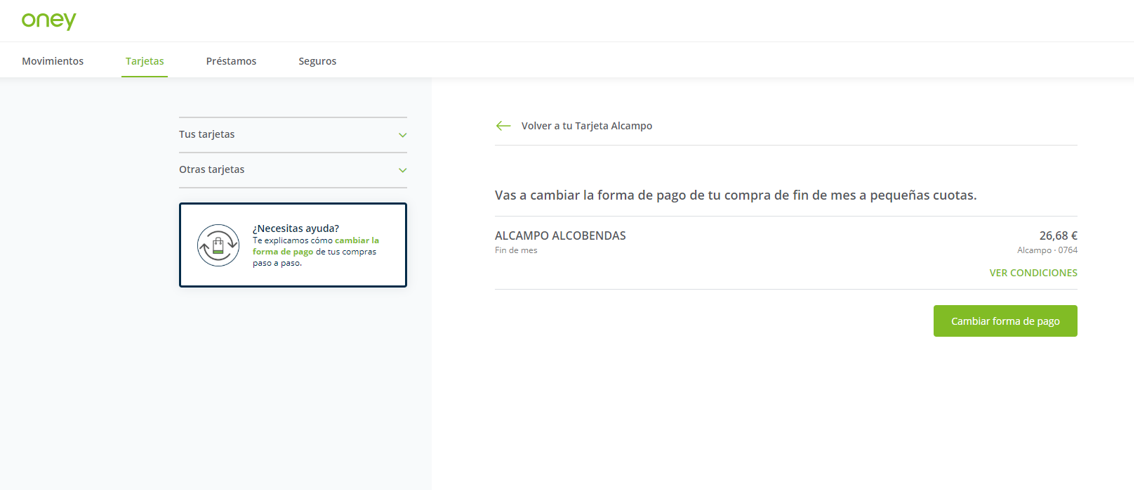Select ALCAMPO ALCOBENDAS purchase name
1134x490 pixels.
coord(560,236)
